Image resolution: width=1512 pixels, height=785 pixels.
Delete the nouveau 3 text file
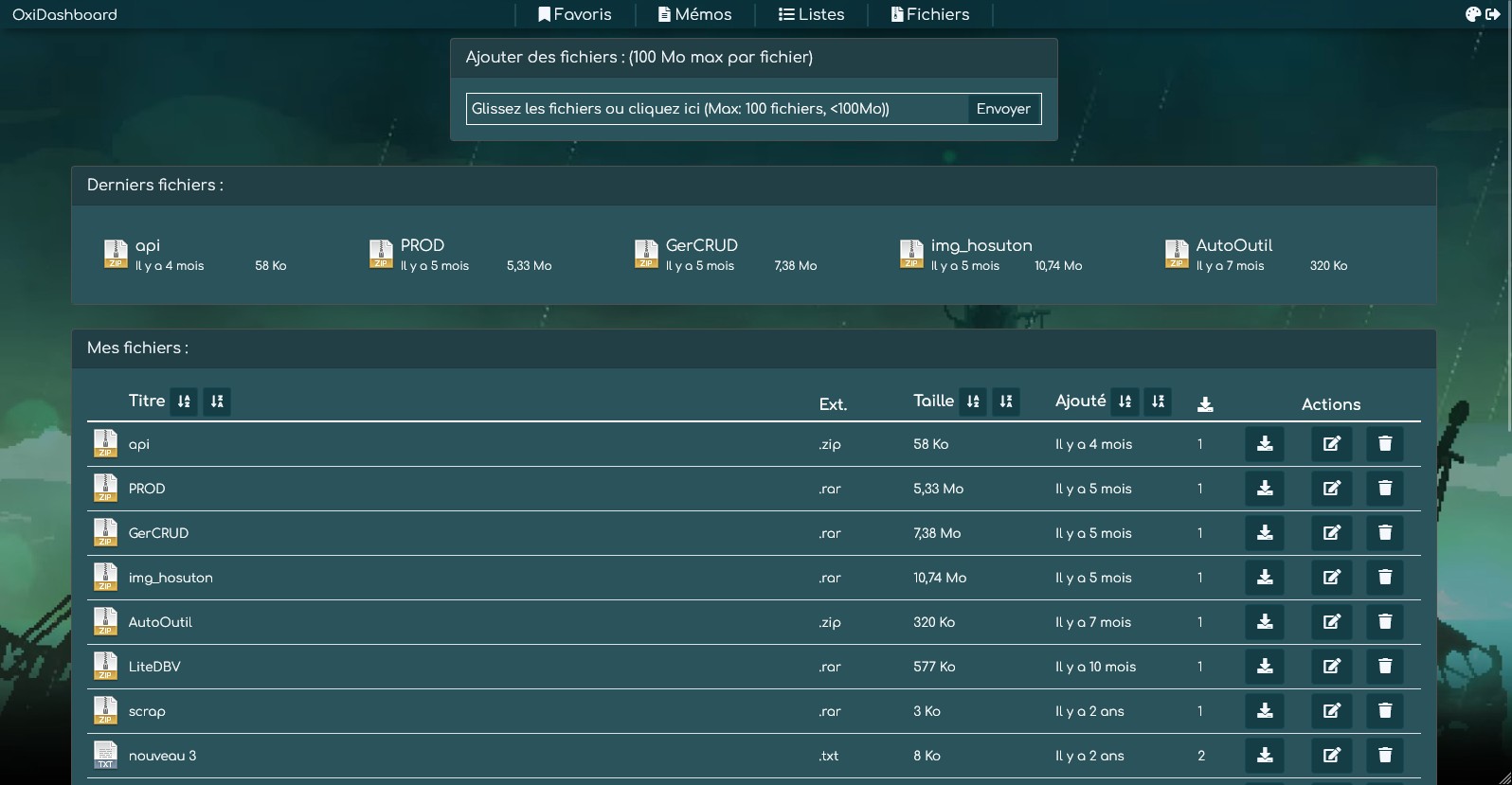click(1385, 756)
